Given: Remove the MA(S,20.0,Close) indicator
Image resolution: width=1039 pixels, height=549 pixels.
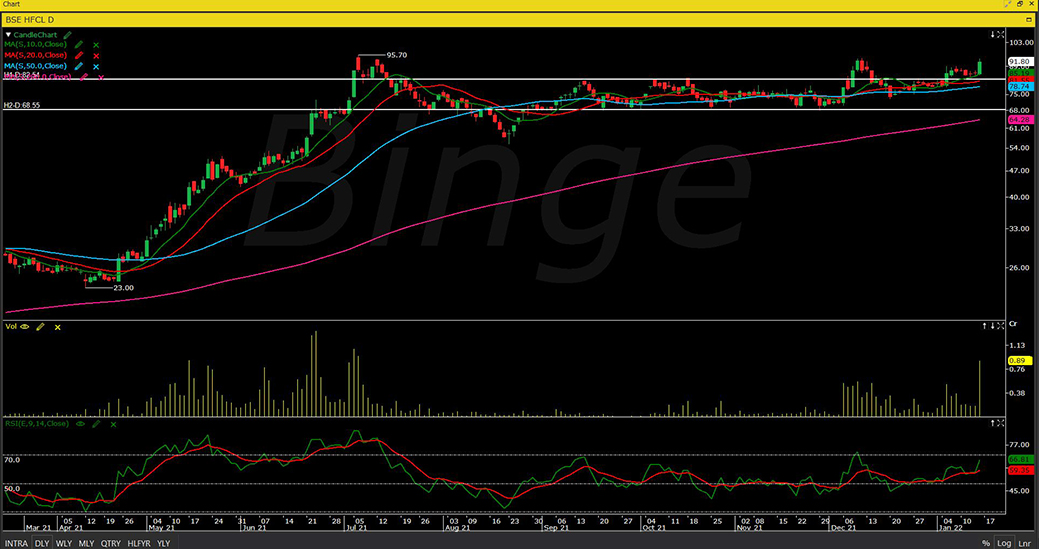Looking at the screenshot, I should (x=96, y=56).
